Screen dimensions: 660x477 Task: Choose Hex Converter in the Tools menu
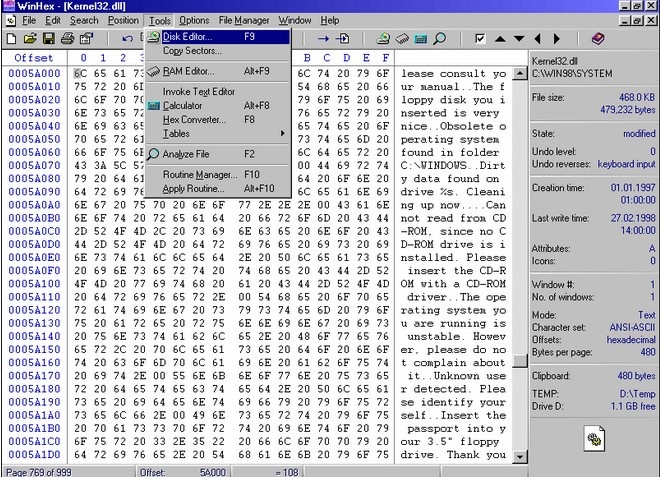pos(193,119)
